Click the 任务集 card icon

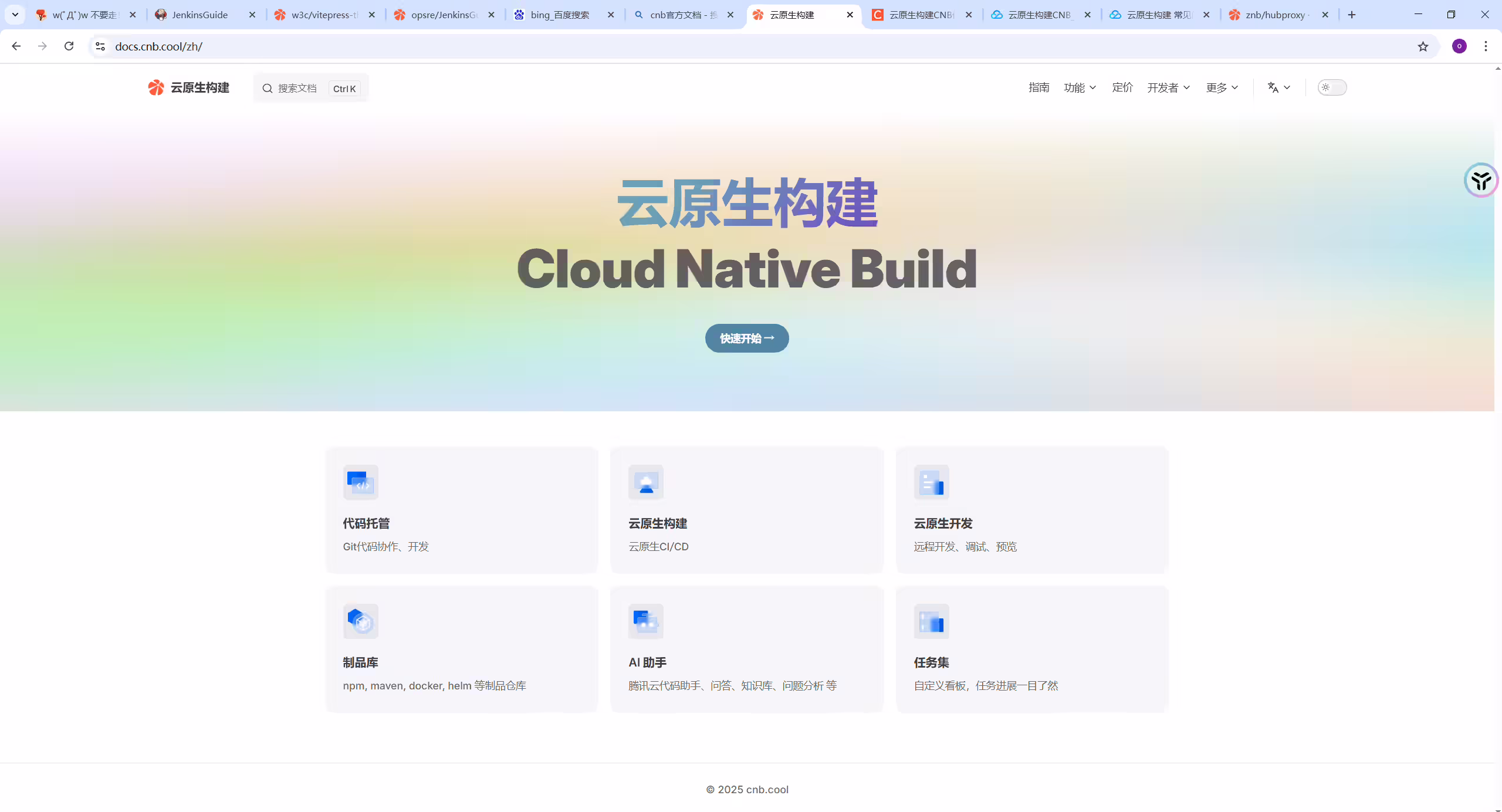tap(931, 621)
